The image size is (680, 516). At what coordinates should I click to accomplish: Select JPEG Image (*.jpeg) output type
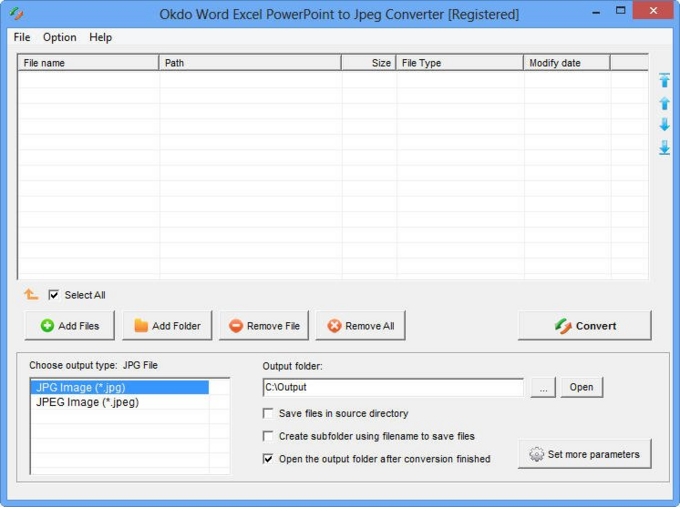pyautogui.click(x=120, y=402)
